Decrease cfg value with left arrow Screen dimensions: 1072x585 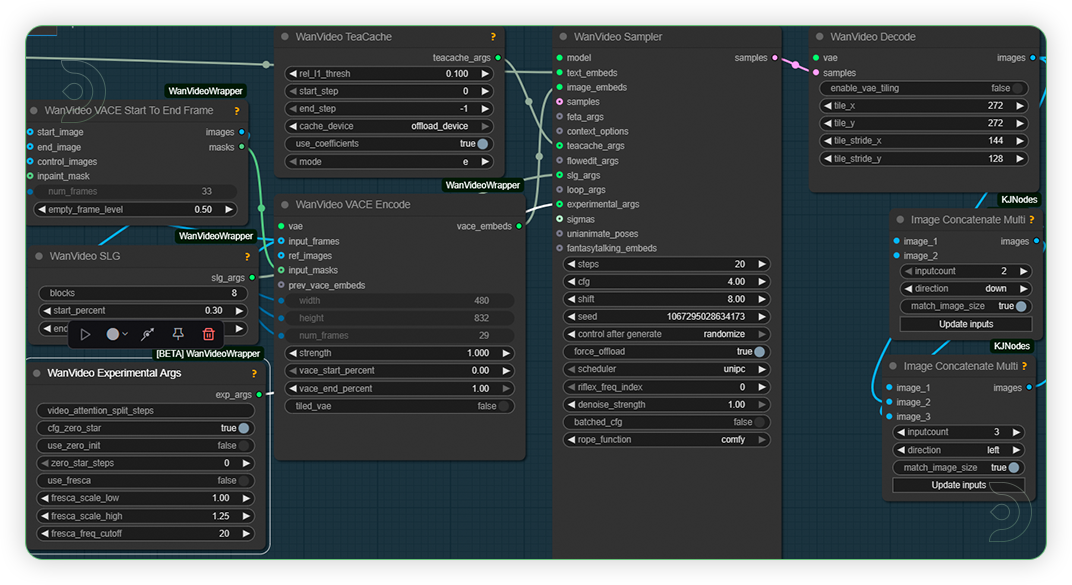tap(572, 282)
